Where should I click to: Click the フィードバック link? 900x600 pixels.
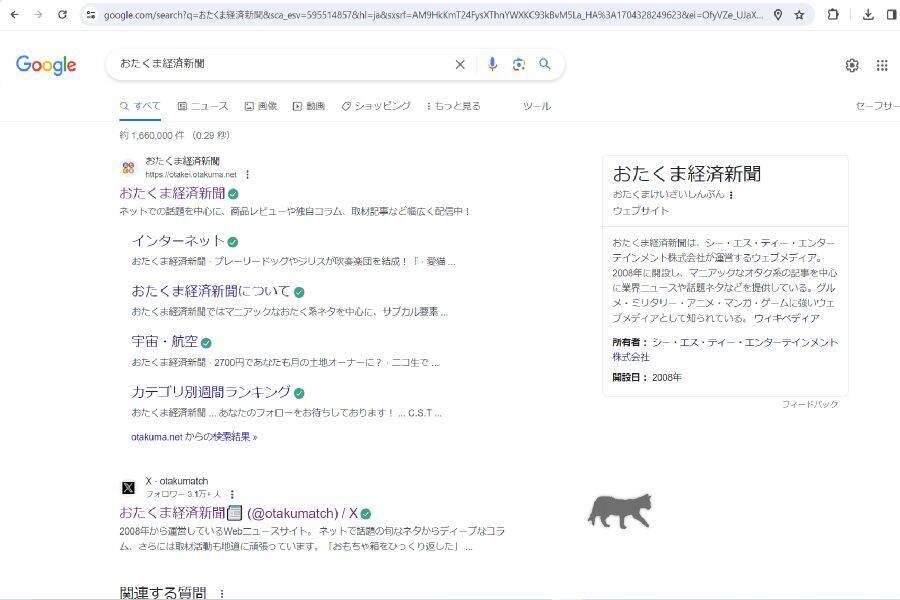coord(808,404)
